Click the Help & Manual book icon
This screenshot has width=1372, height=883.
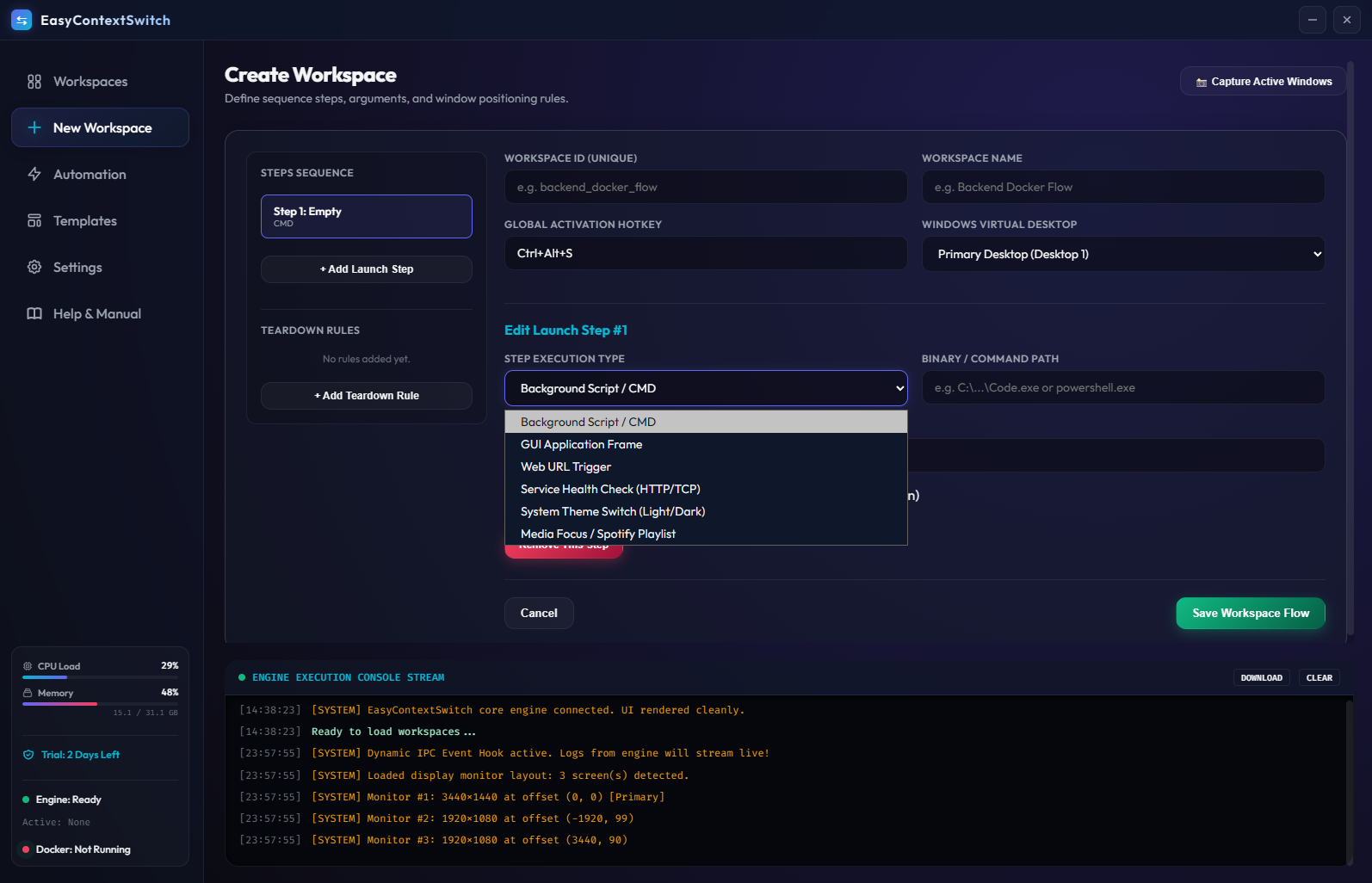click(34, 313)
